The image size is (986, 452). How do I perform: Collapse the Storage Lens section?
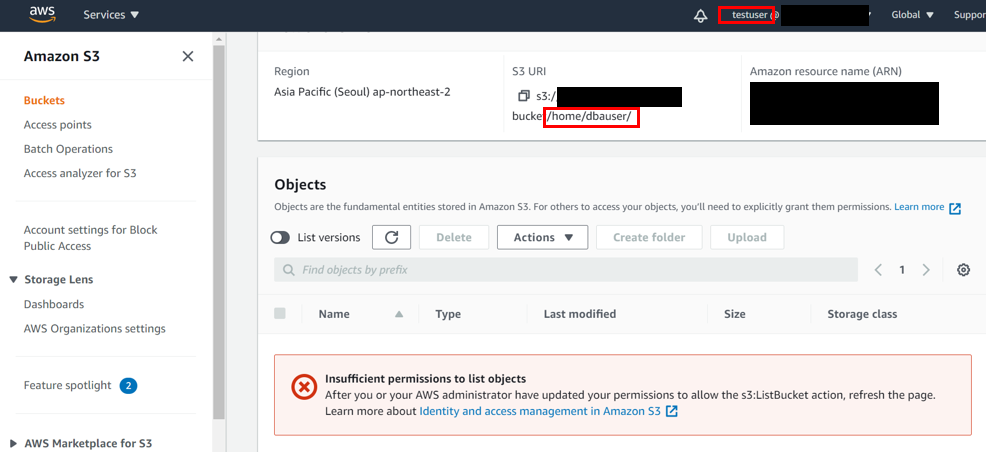point(13,279)
